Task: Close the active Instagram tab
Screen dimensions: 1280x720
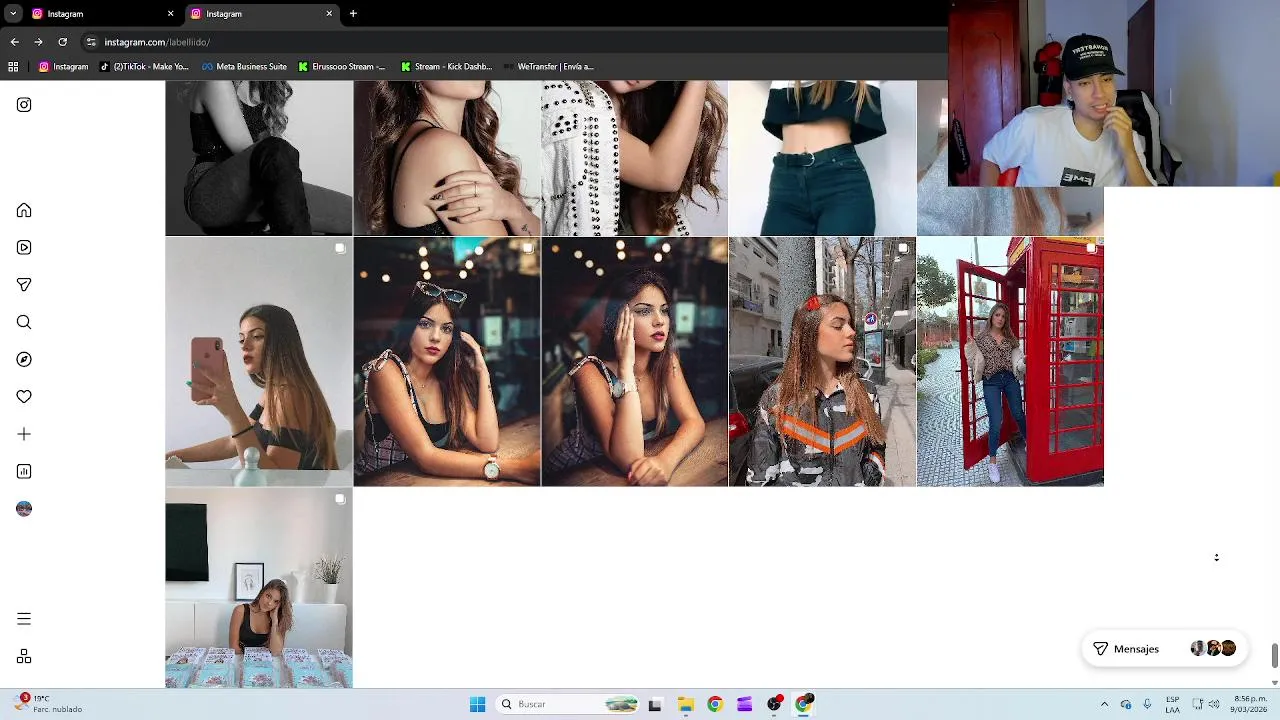Action: pos(329,14)
